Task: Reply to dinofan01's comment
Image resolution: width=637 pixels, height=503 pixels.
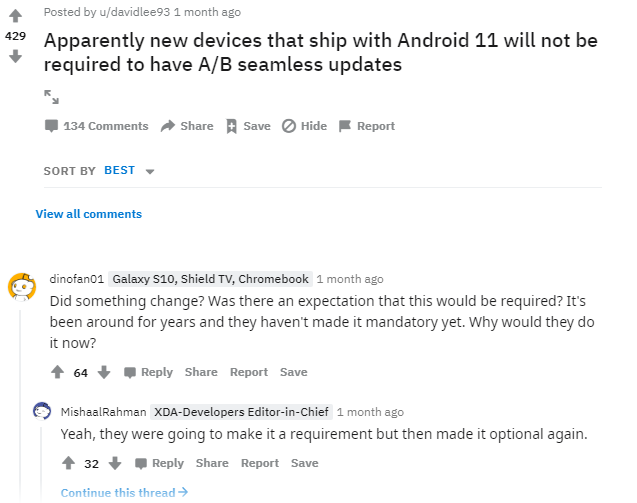Action: 148,372
